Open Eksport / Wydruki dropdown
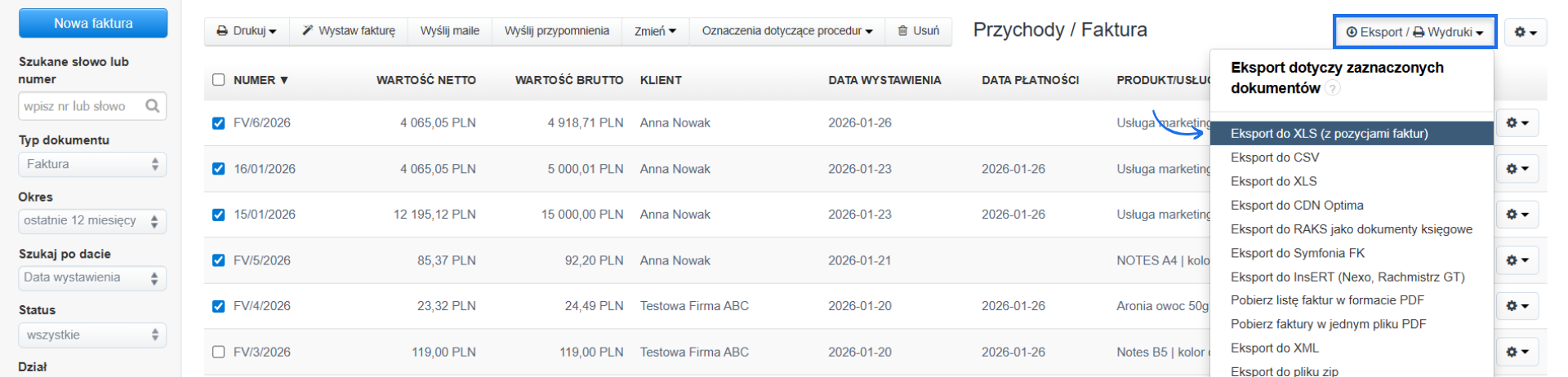Viewport: 1568px width, 377px height. click(x=1414, y=32)
